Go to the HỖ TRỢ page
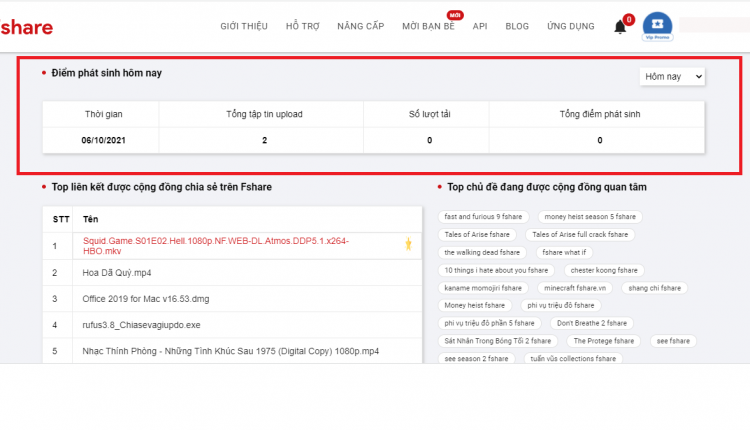This screenshot has width=750, height=430. coord(302,26)
